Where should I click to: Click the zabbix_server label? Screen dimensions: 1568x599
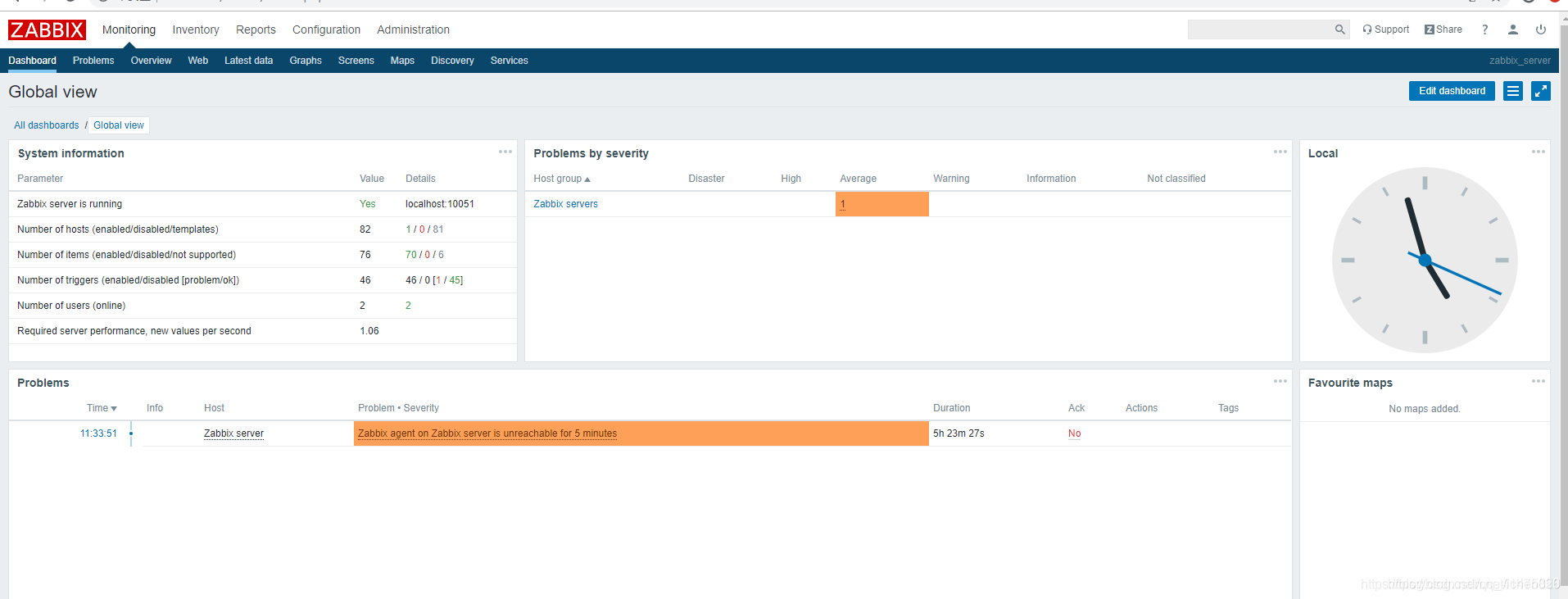(x=1520, y=61)
